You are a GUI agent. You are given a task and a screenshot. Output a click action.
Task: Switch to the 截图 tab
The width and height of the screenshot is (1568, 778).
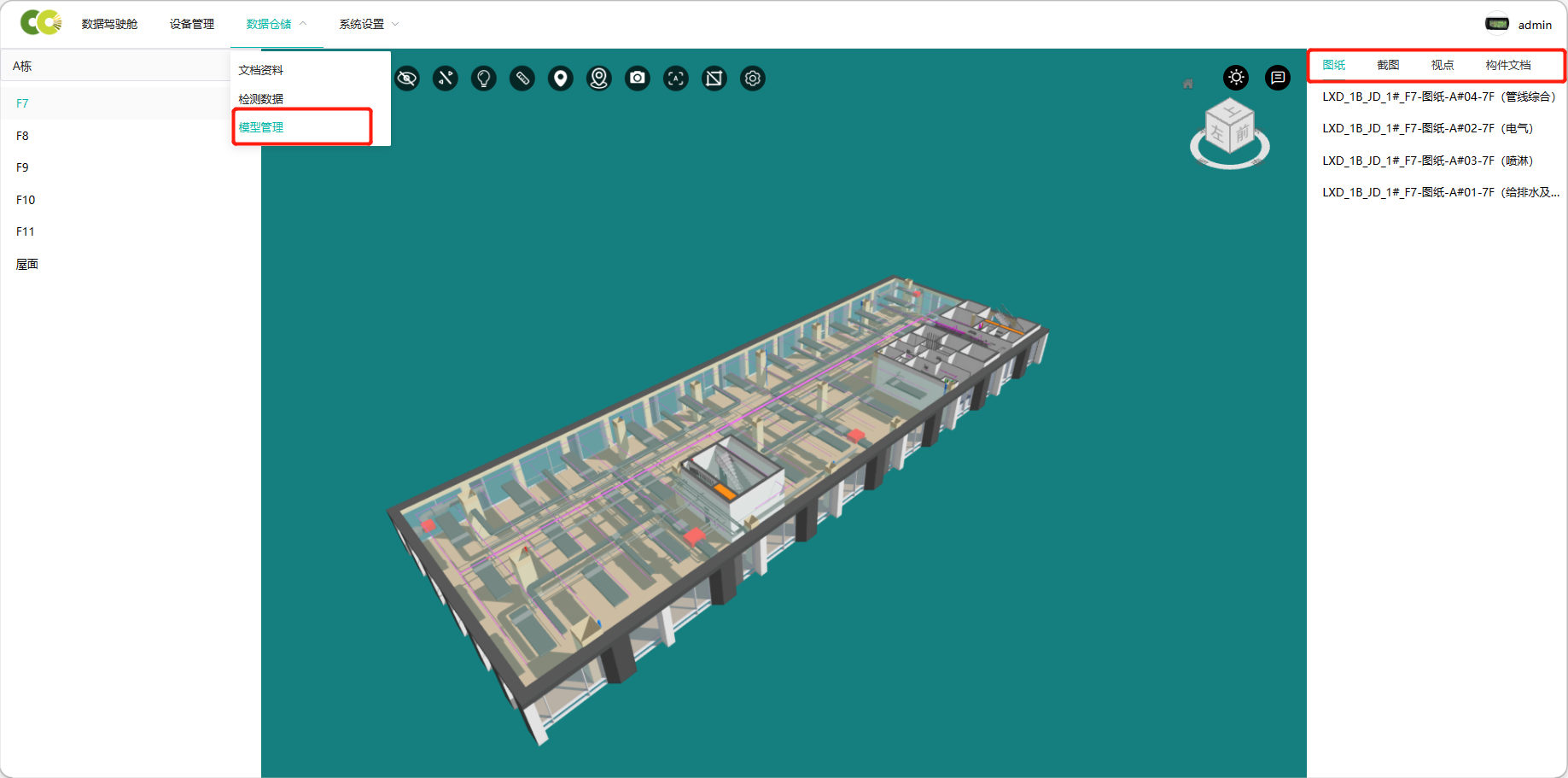[1388, 65]
